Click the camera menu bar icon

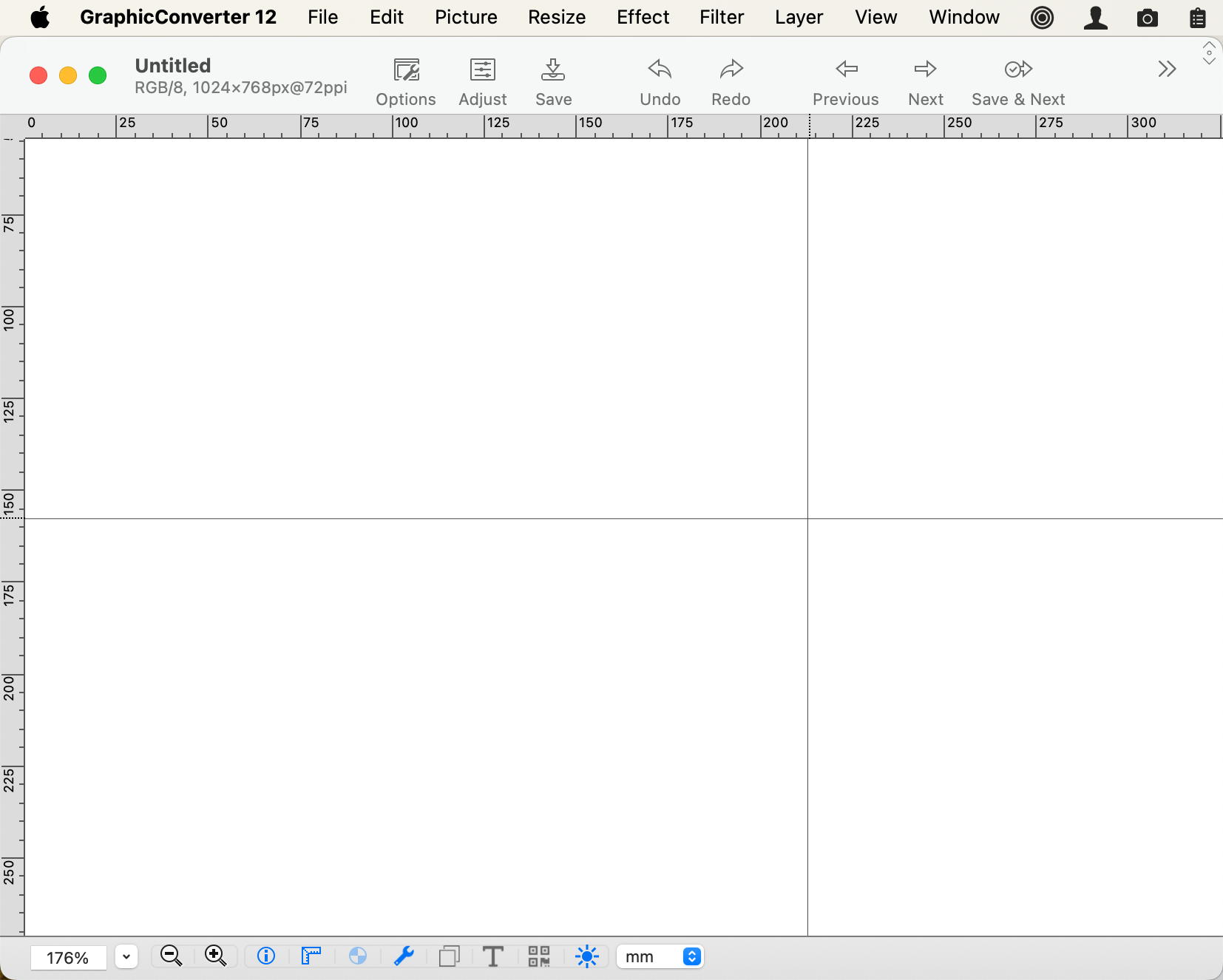[x=1148, y=18]
